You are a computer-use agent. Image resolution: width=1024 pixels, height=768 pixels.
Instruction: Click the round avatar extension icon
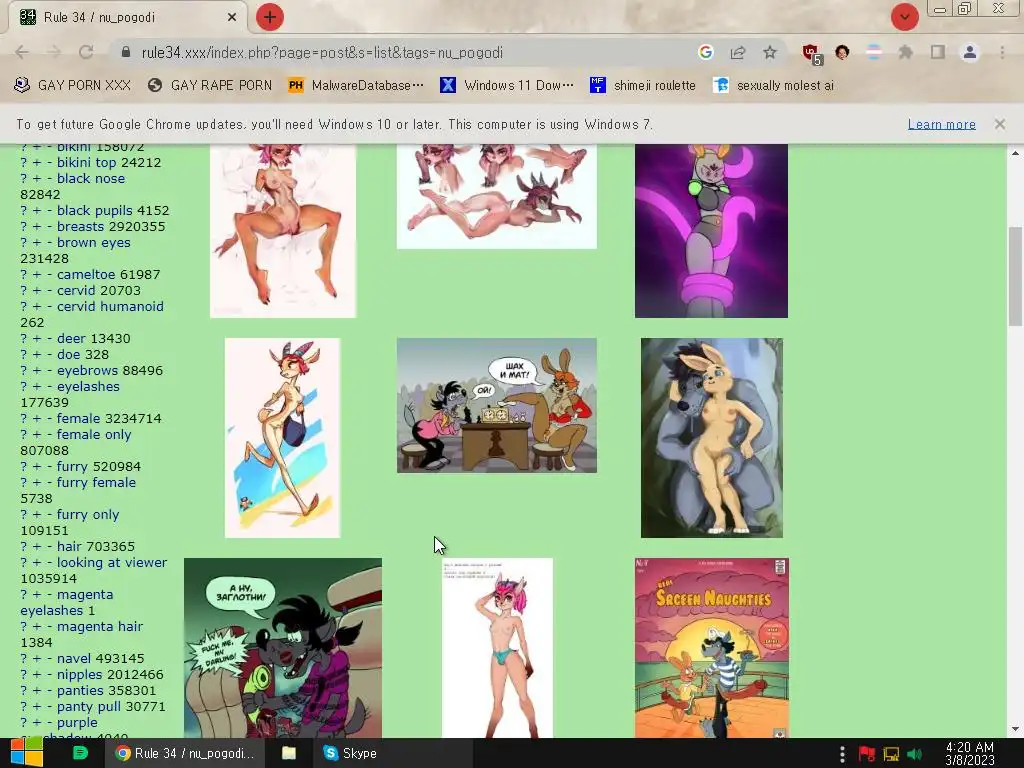tap(842, 52)
